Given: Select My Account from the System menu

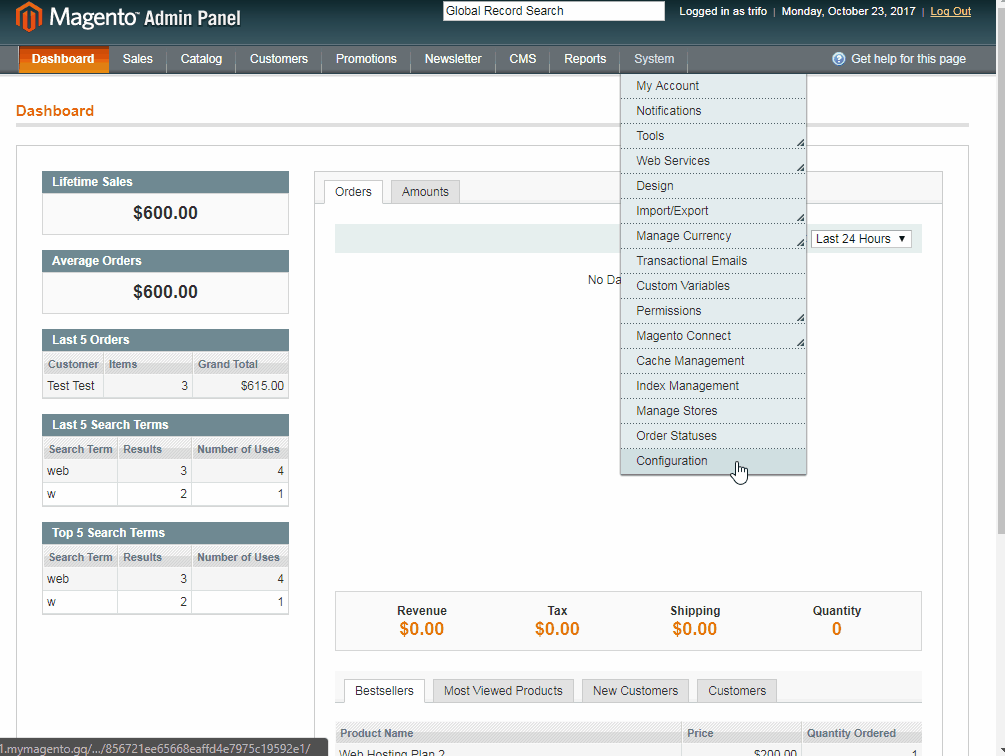Looking at the screenshot, I should click(x=666, y=85).
